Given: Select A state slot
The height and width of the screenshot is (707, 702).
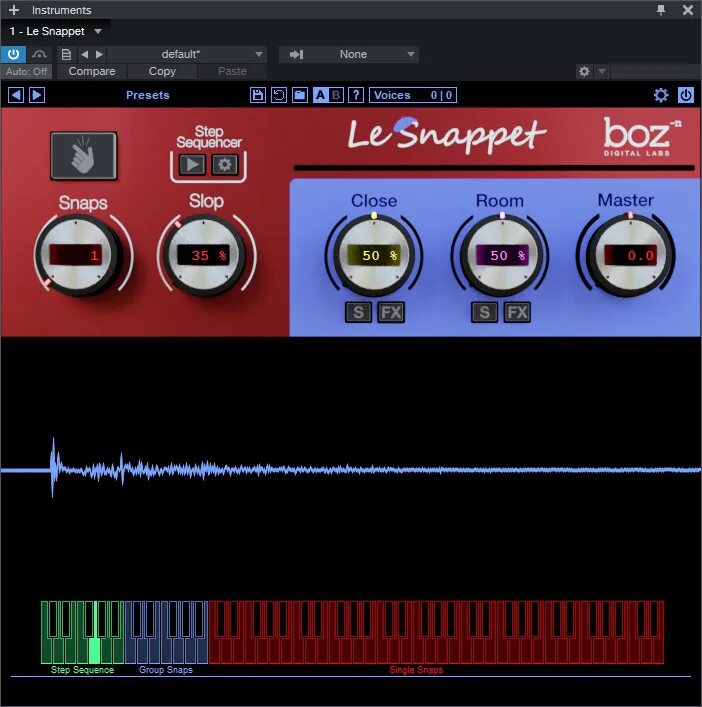Looking at the screenshot, I should pyautogui.click(x=320, y=95).
